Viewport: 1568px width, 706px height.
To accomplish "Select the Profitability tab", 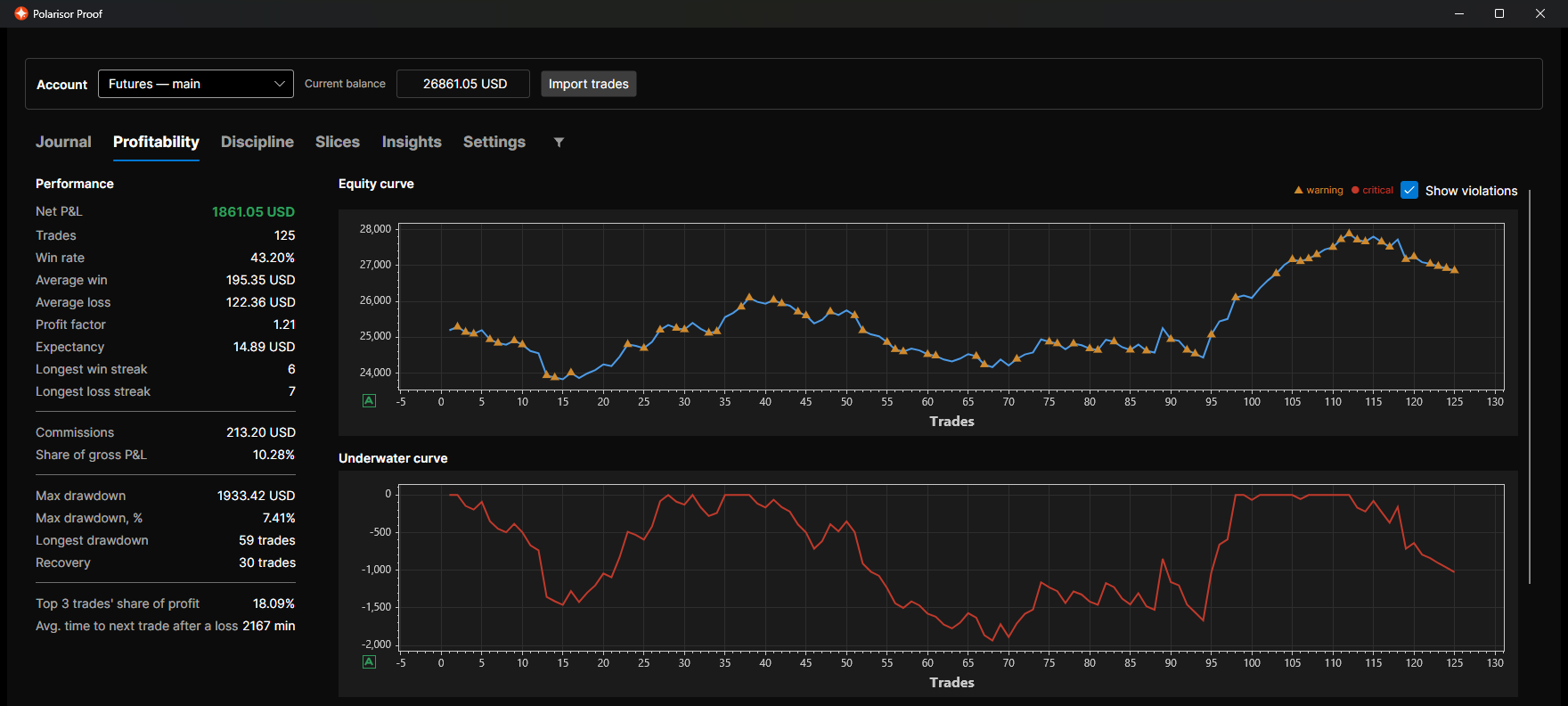I will click(156, 142).
